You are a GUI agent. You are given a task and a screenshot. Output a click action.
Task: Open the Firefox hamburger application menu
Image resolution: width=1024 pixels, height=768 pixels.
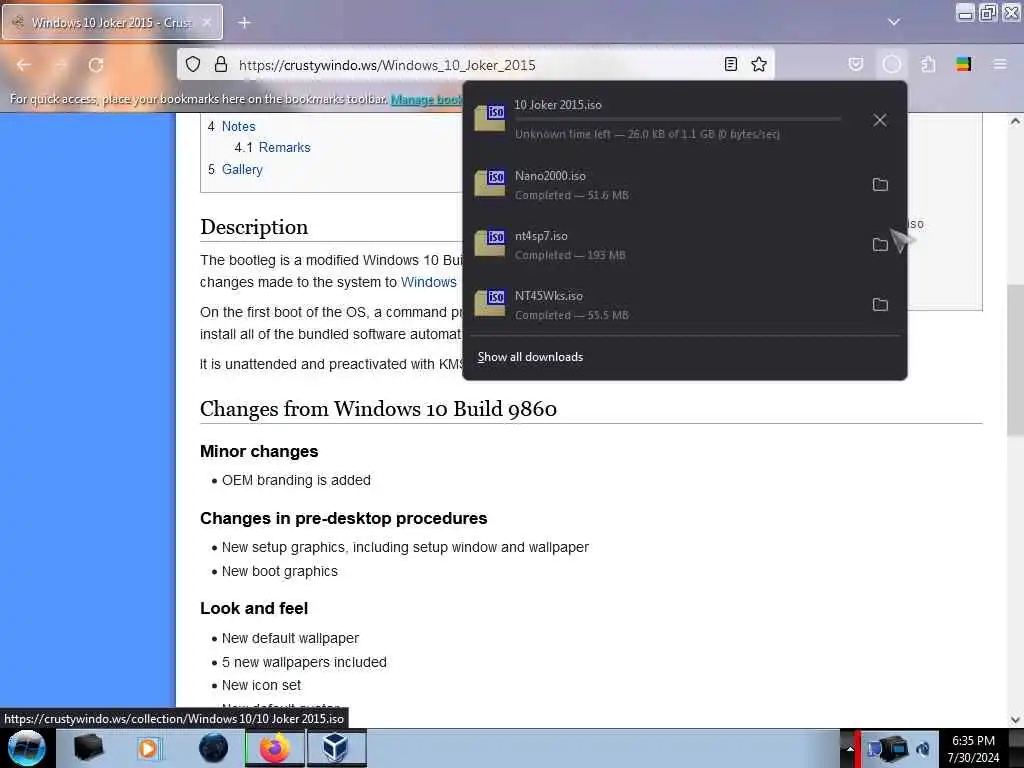click(999, 64)
